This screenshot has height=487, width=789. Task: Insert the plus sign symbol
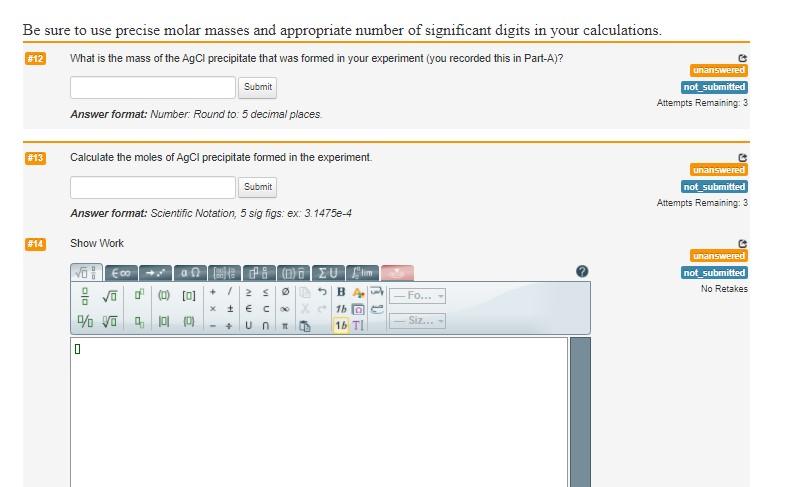coord(213,292)
